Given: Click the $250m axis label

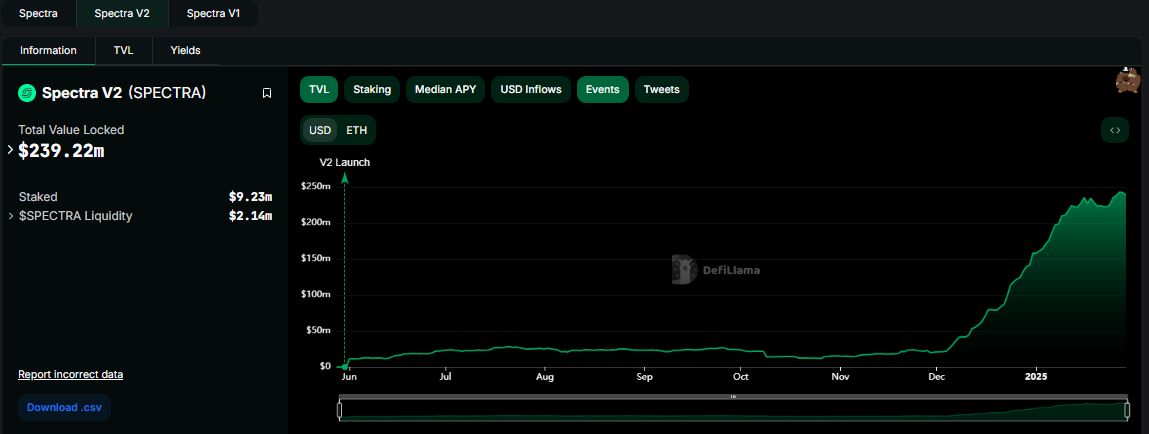Looking at the screenshot, I should click(316, 186).
